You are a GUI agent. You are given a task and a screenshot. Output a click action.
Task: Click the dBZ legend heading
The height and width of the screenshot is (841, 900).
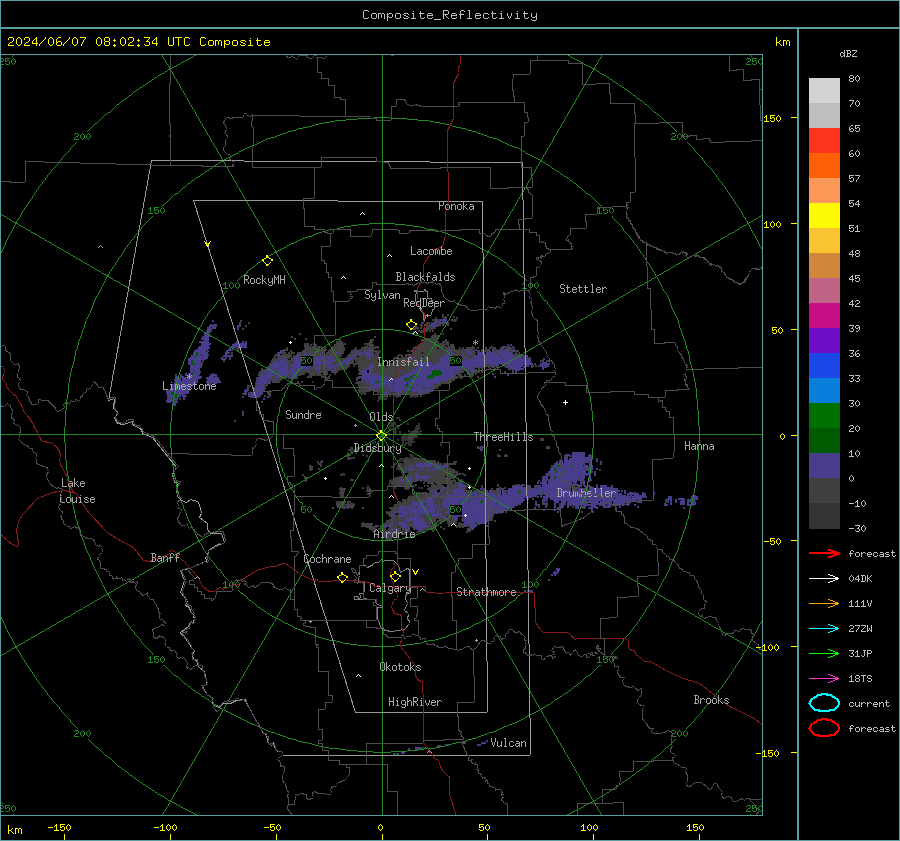[848, 53]
